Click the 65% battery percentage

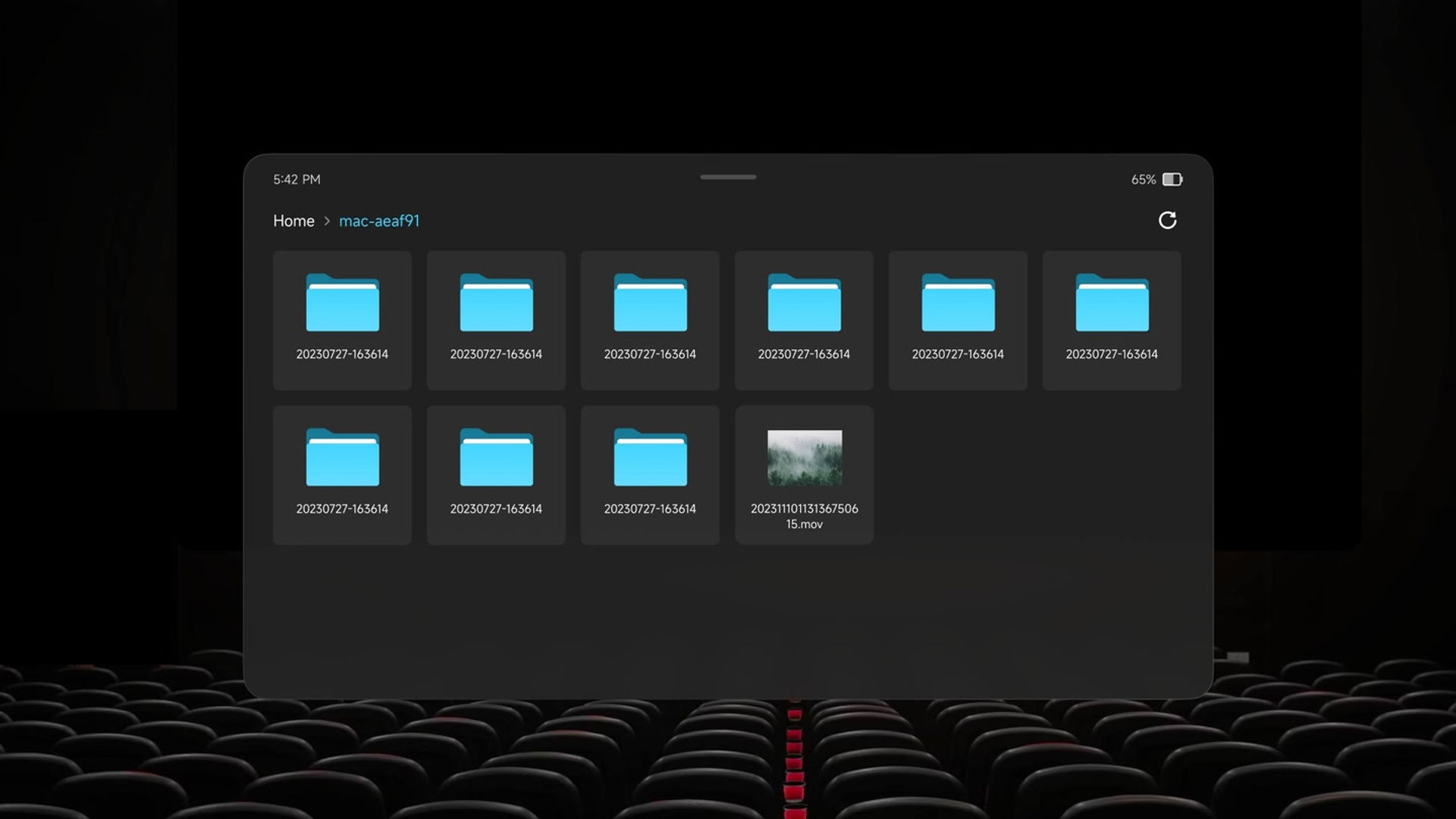(1144, 180)
